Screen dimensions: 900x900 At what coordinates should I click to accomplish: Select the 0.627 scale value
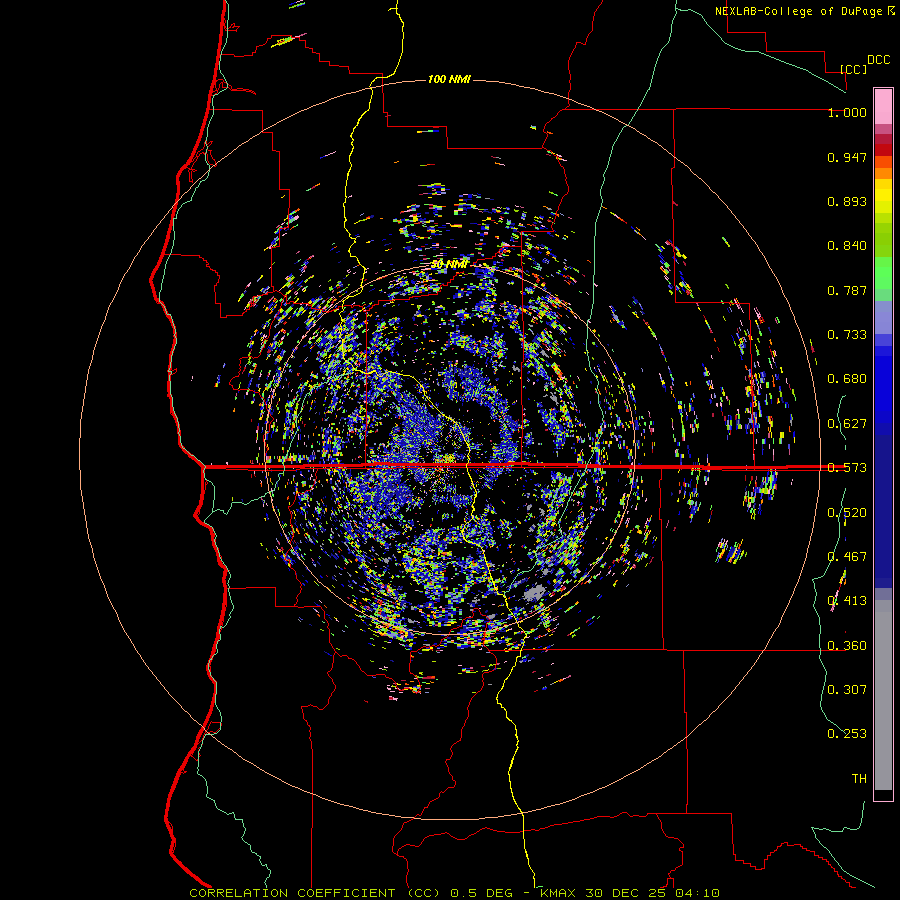(847, 424)
